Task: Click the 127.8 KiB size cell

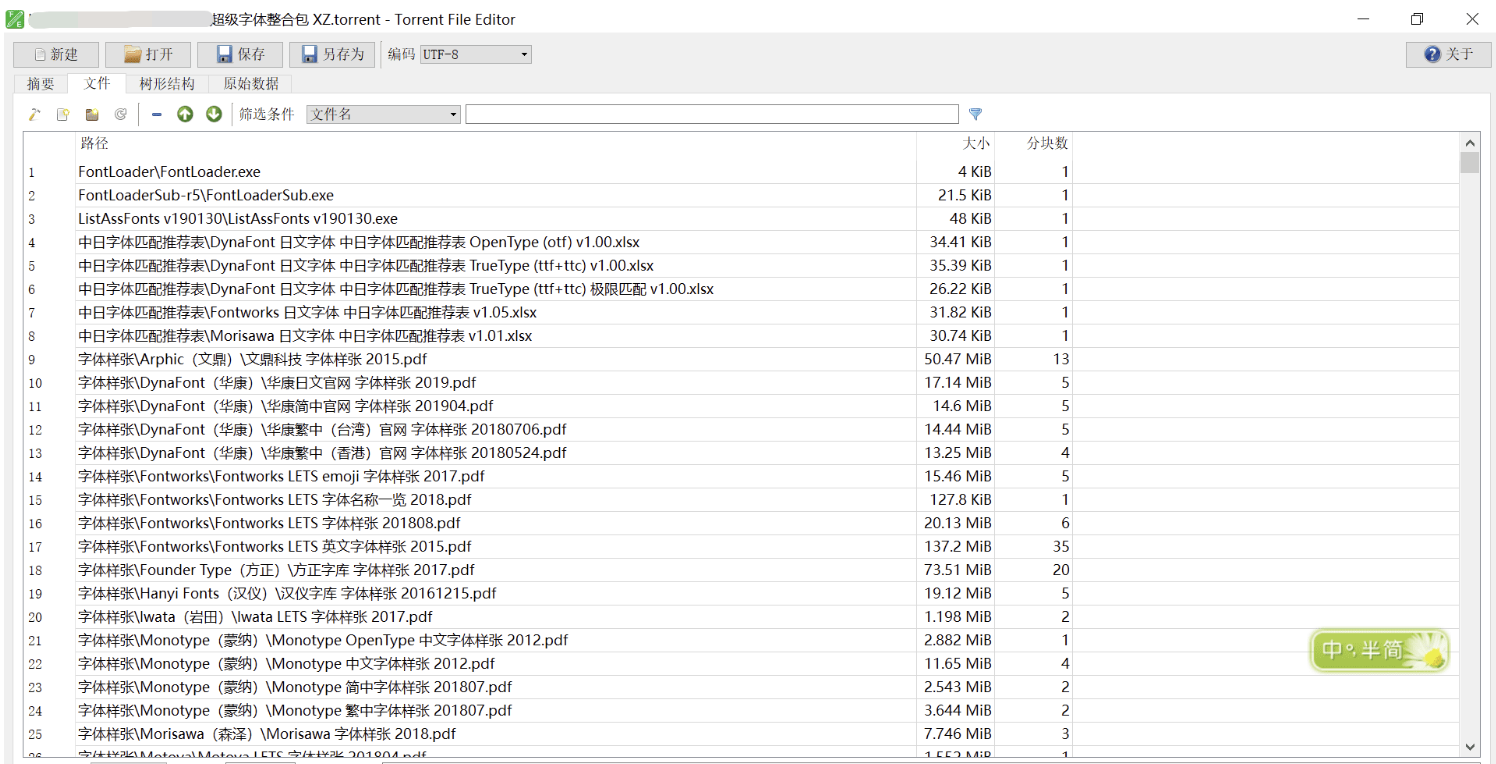Action: tap(956, 499)
